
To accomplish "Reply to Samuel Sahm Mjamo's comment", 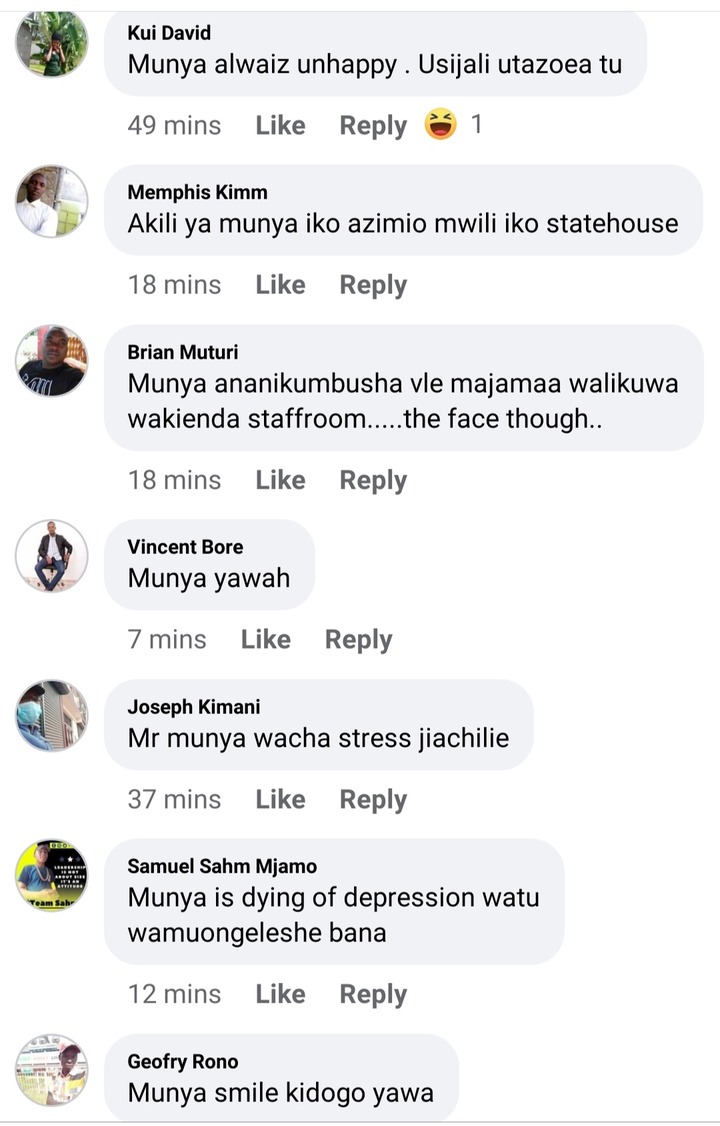I will tap(373, 995).
